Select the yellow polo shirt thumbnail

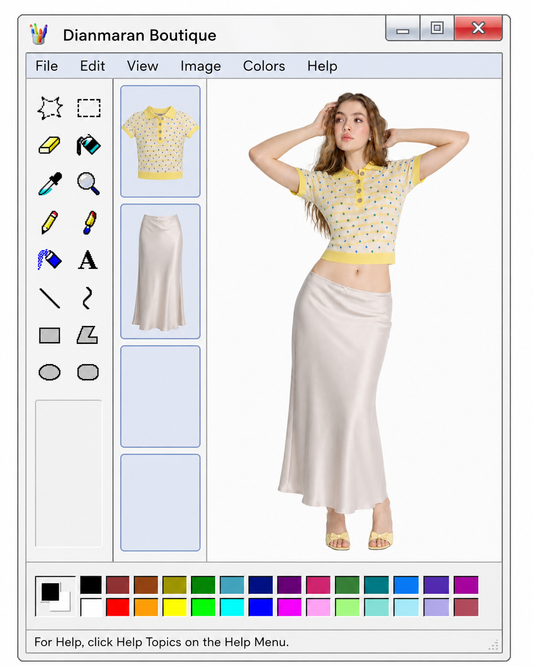[160, 141]
